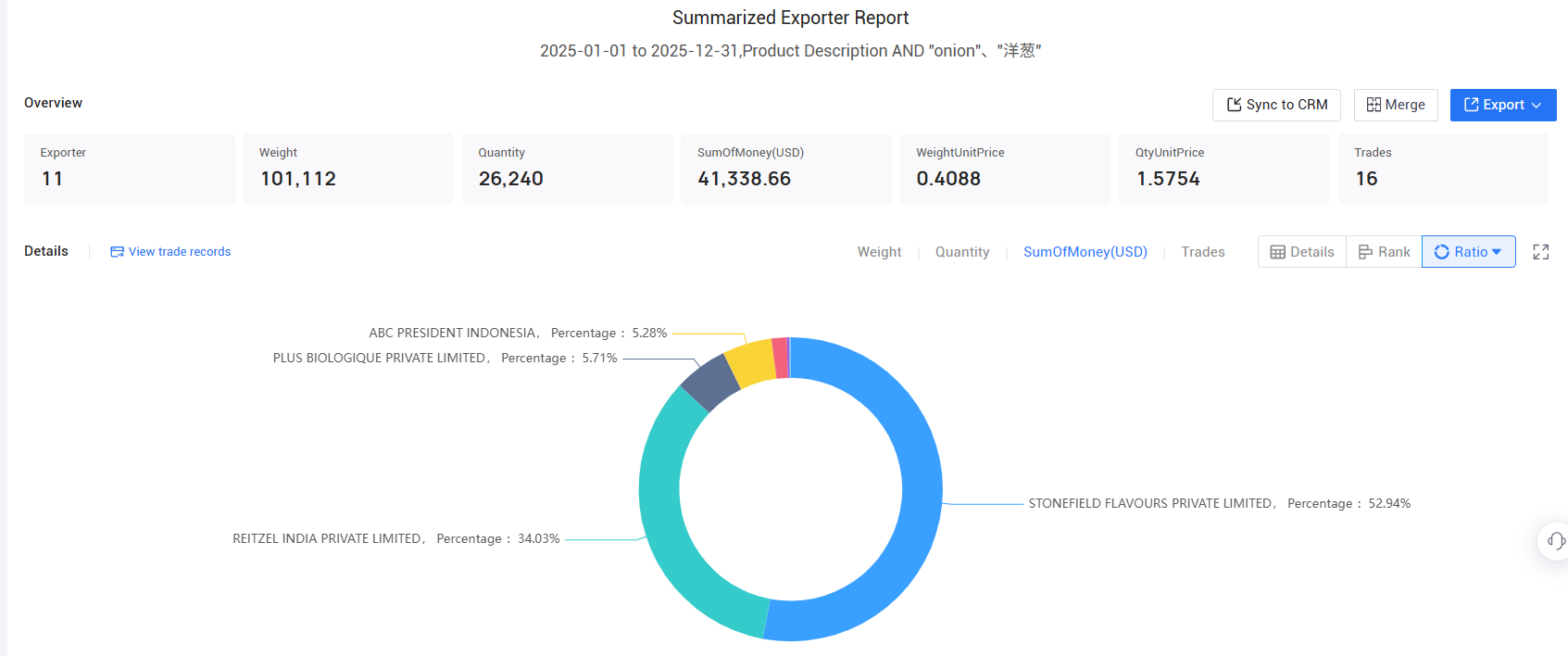This screenshot has width=1568, height=656.
Task: Switch chart metric to Weight
Action: point(879,252)
